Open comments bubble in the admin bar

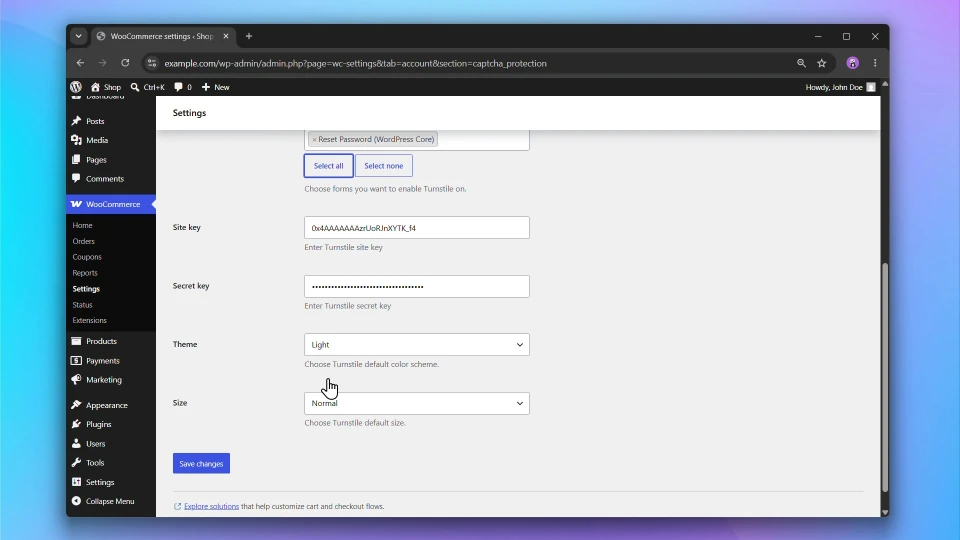182,87
